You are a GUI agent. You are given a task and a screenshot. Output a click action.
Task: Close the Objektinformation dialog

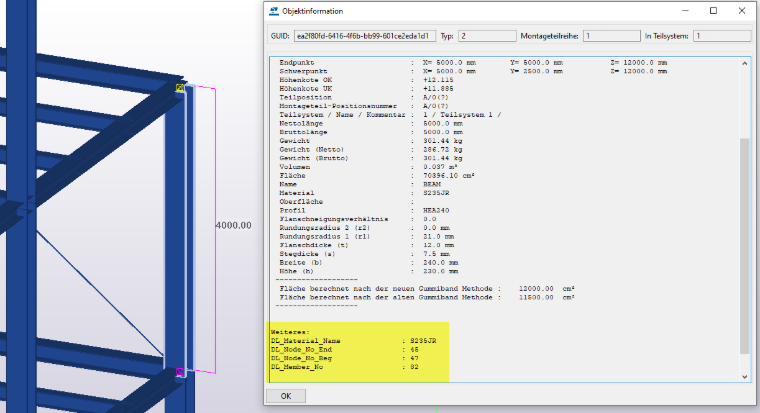tap(742, 11)
